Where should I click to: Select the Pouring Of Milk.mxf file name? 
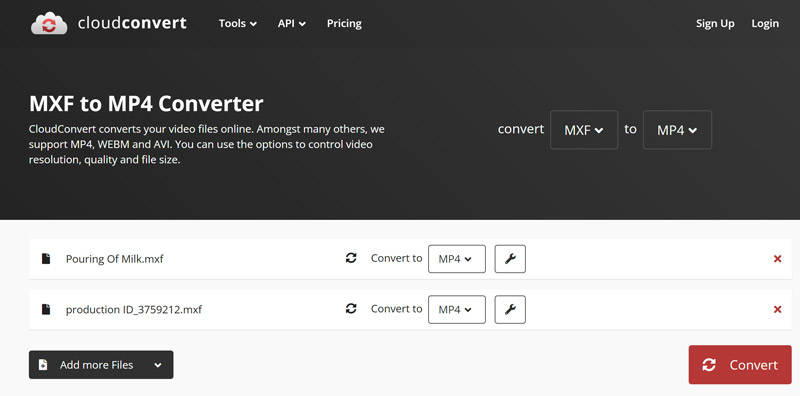(x=115, y=259)
